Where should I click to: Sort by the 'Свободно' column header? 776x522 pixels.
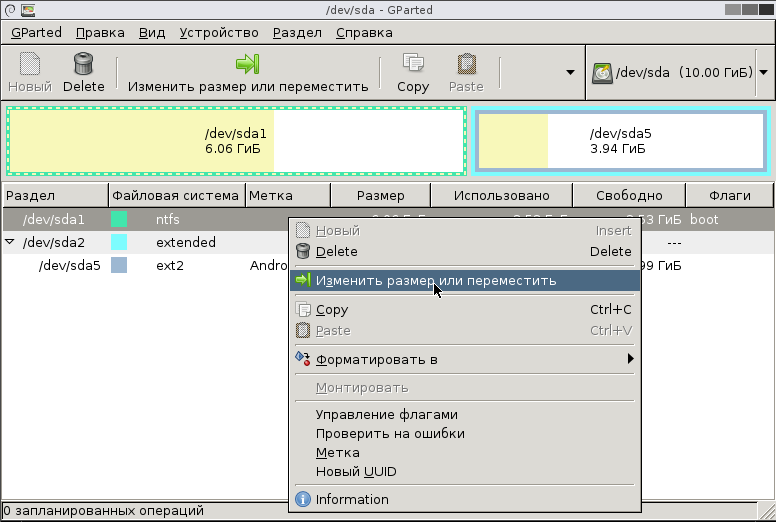pos(629,195)
